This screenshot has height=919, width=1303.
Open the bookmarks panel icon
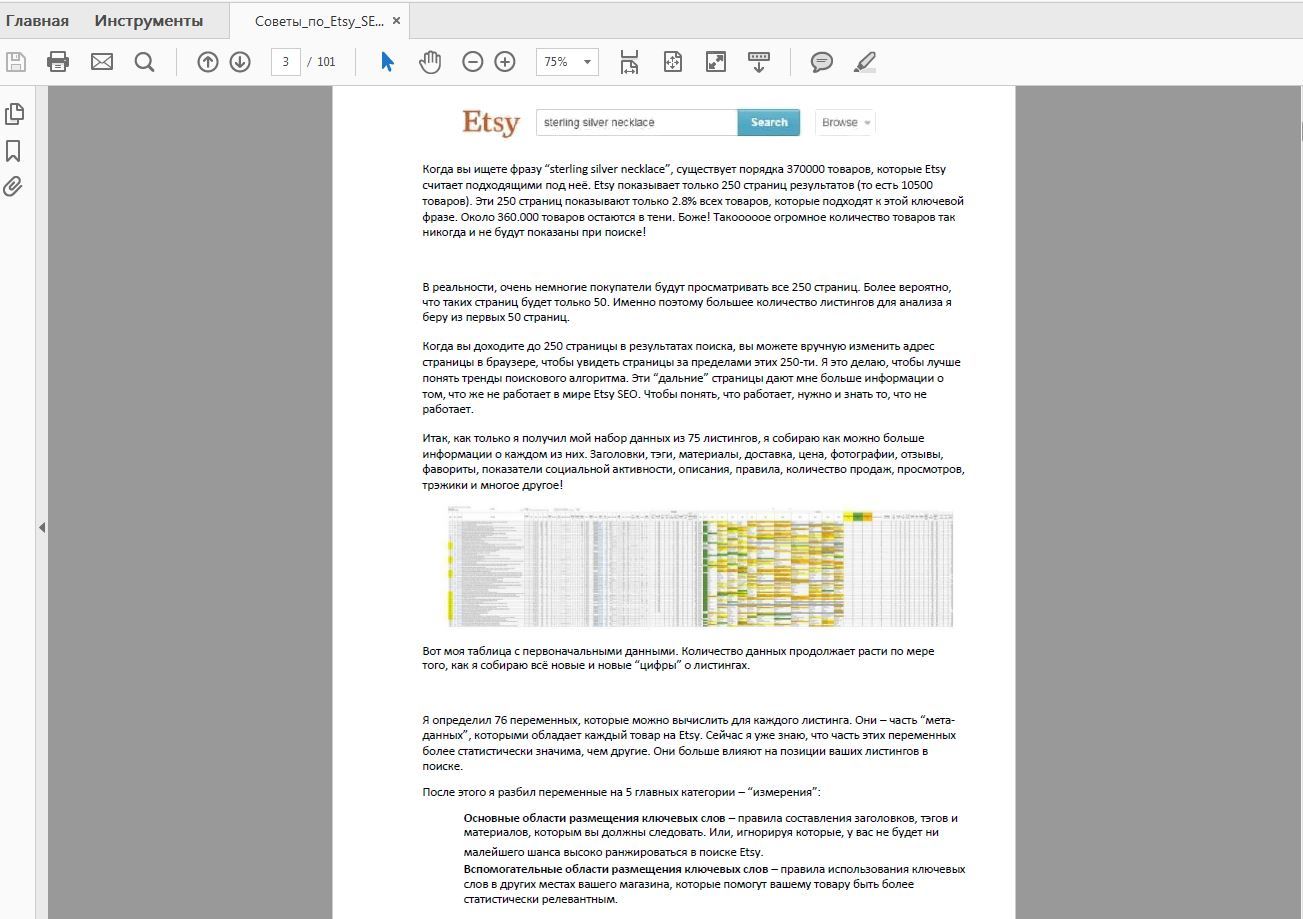[13, 150]
